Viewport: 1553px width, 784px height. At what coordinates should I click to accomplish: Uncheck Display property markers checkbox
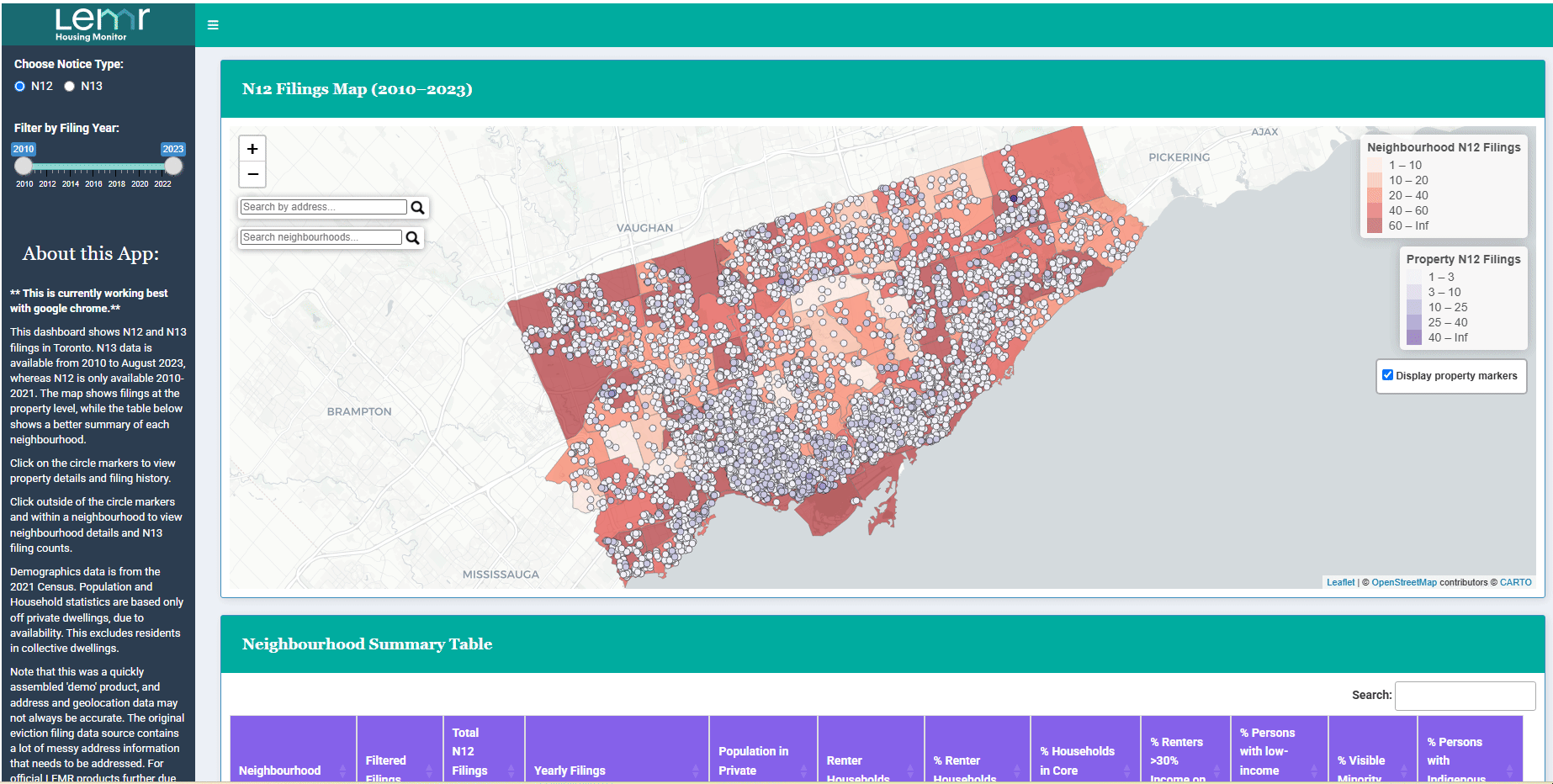pyautogui.click(x=1387, y=375)
